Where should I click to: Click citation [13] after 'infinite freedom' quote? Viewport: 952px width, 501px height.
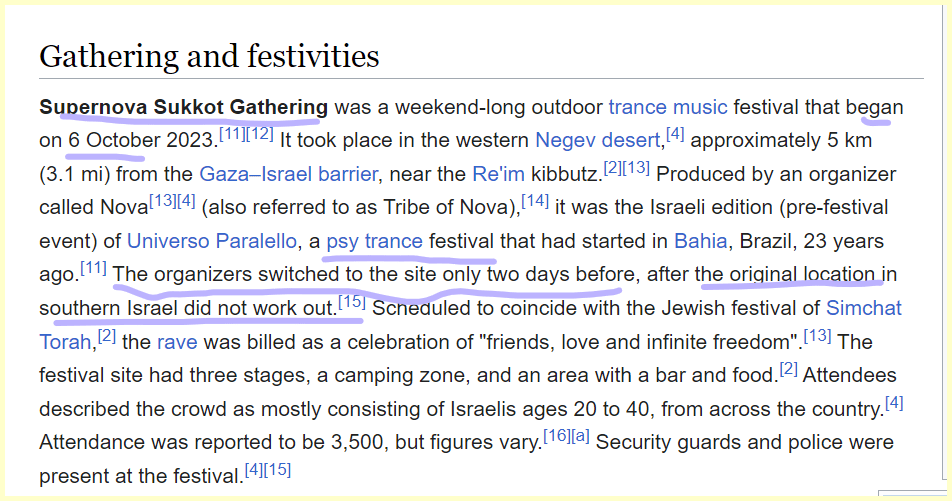tap(817, 335)
